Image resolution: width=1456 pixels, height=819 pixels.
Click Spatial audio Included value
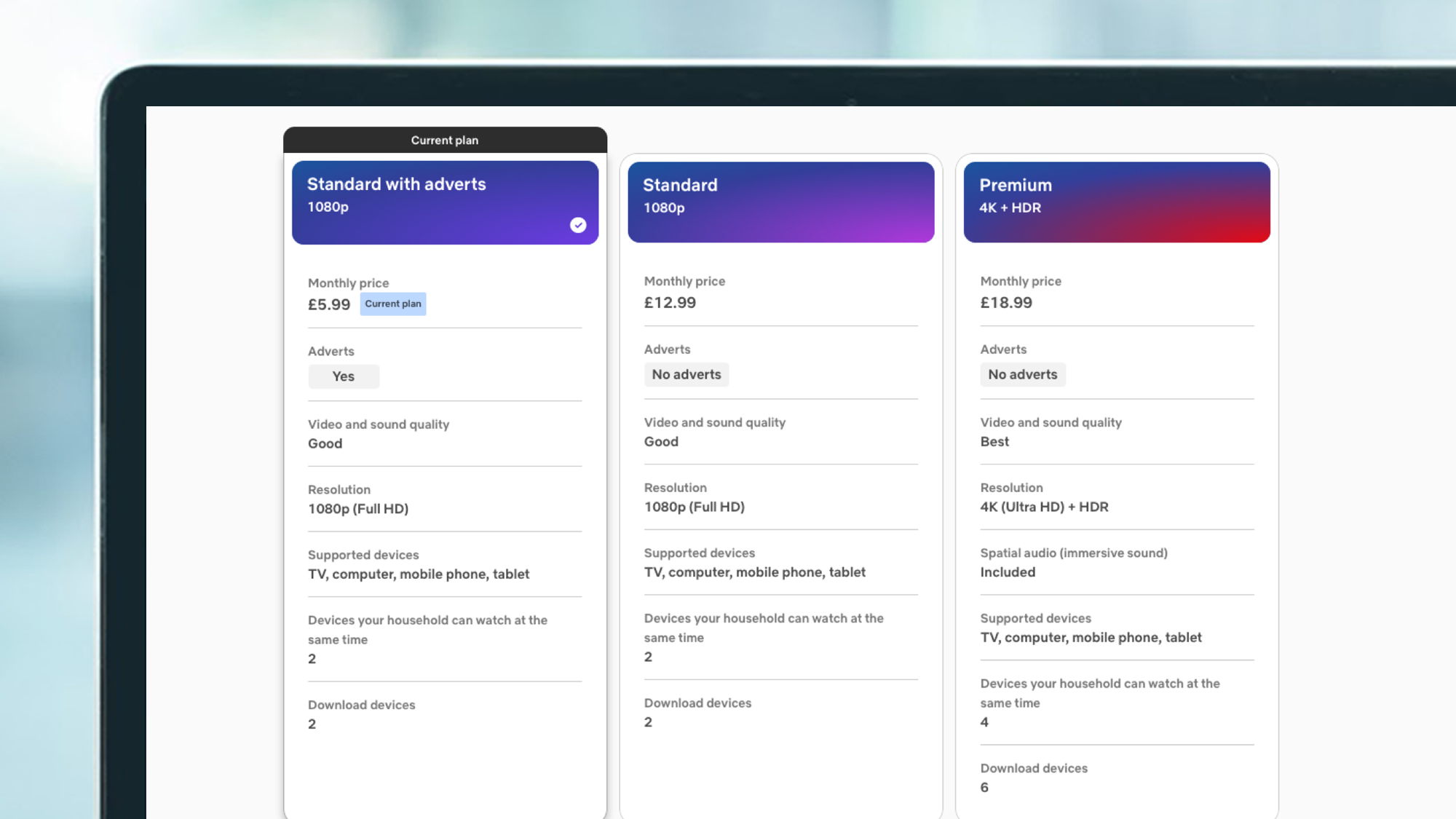pyautogui.click(x=1008, y=572)
